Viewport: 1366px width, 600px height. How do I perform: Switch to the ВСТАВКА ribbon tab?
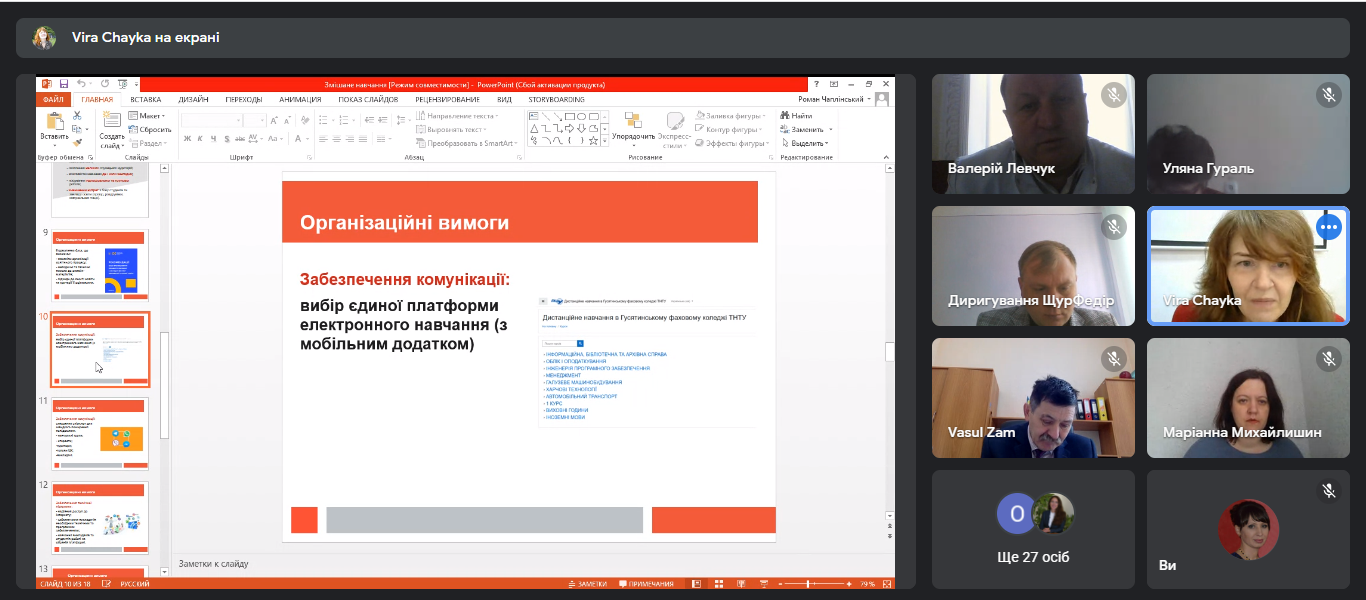[146, 99]
